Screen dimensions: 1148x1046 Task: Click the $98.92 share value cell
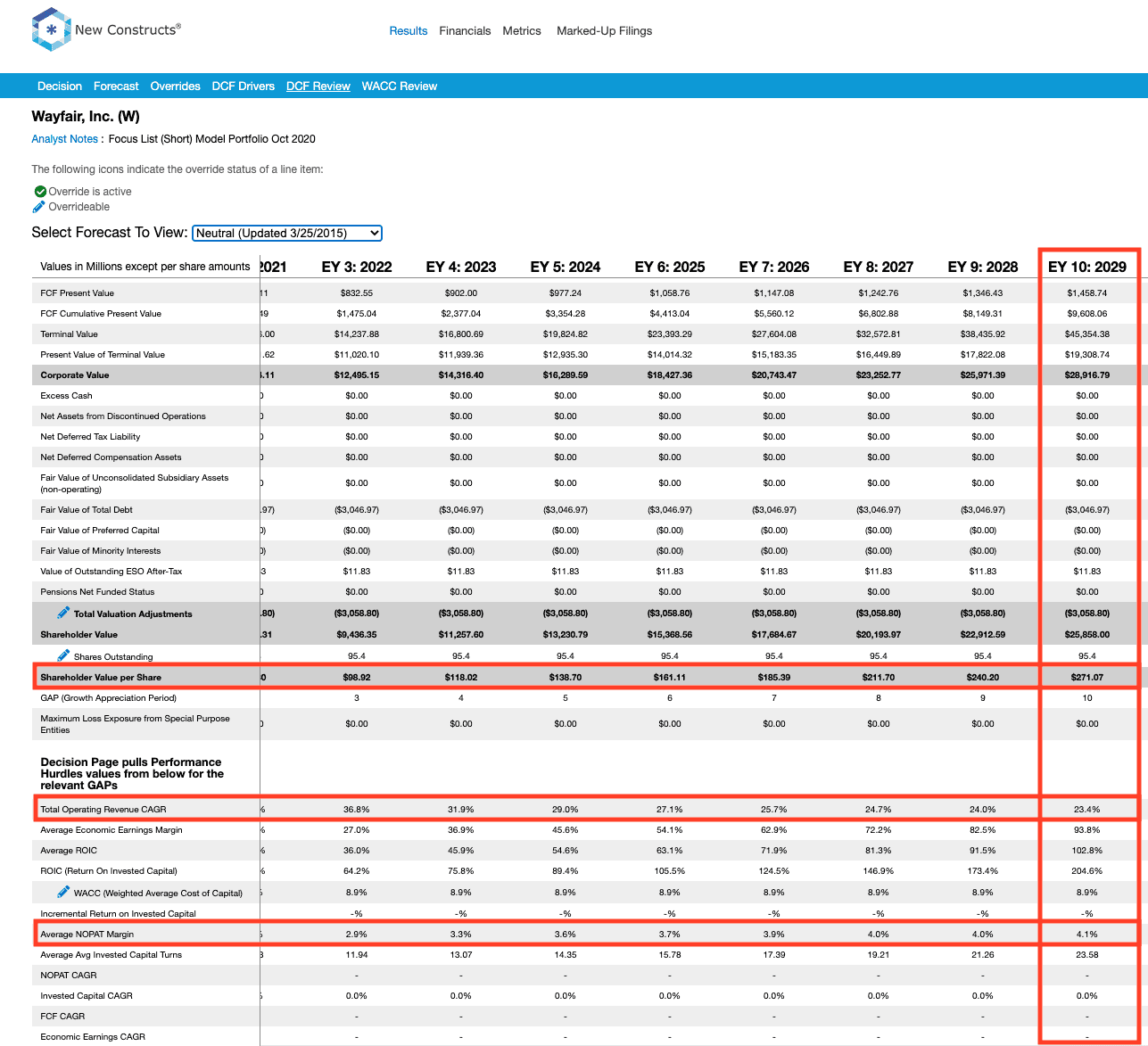click(357, 678)
